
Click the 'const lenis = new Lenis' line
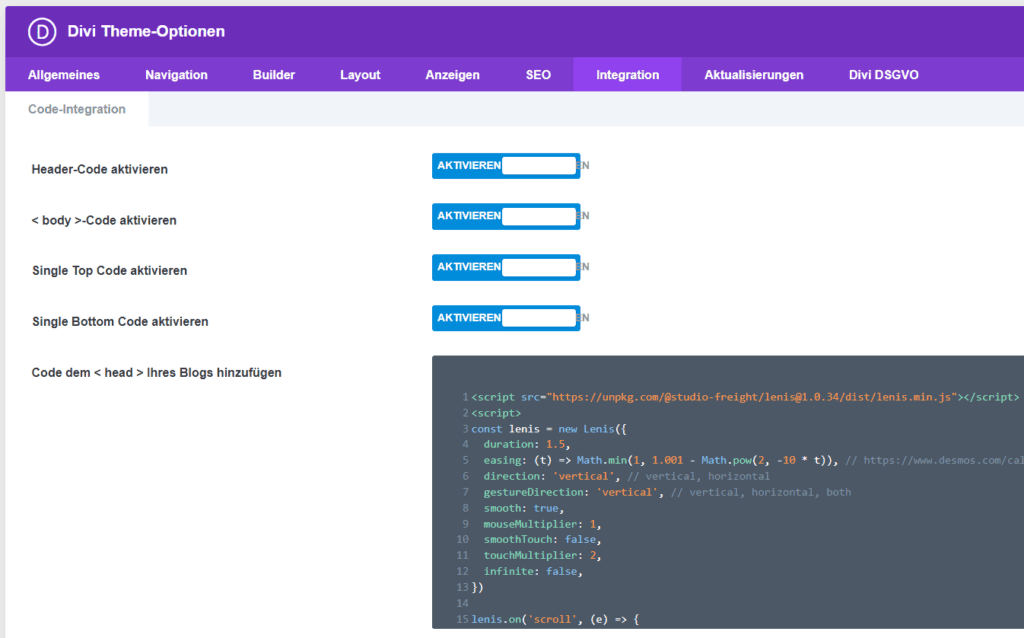(549, 429)
